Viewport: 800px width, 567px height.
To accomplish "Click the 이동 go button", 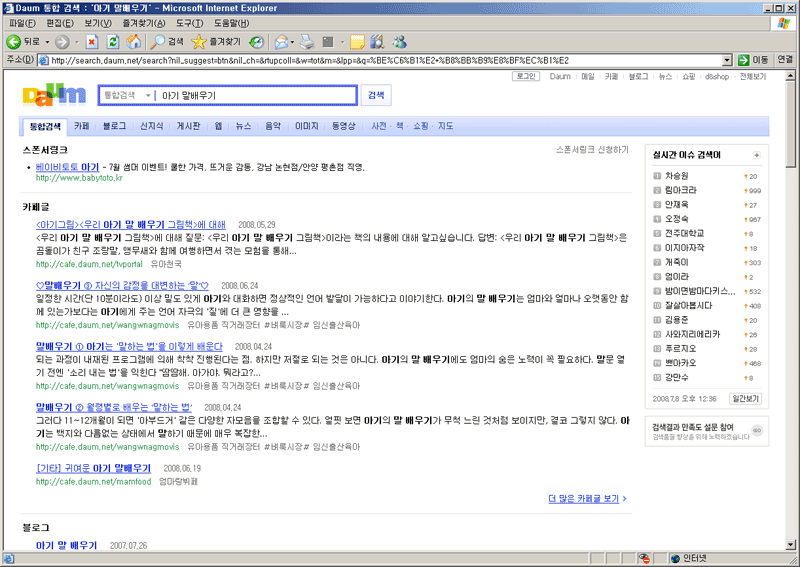I will 753,60.
